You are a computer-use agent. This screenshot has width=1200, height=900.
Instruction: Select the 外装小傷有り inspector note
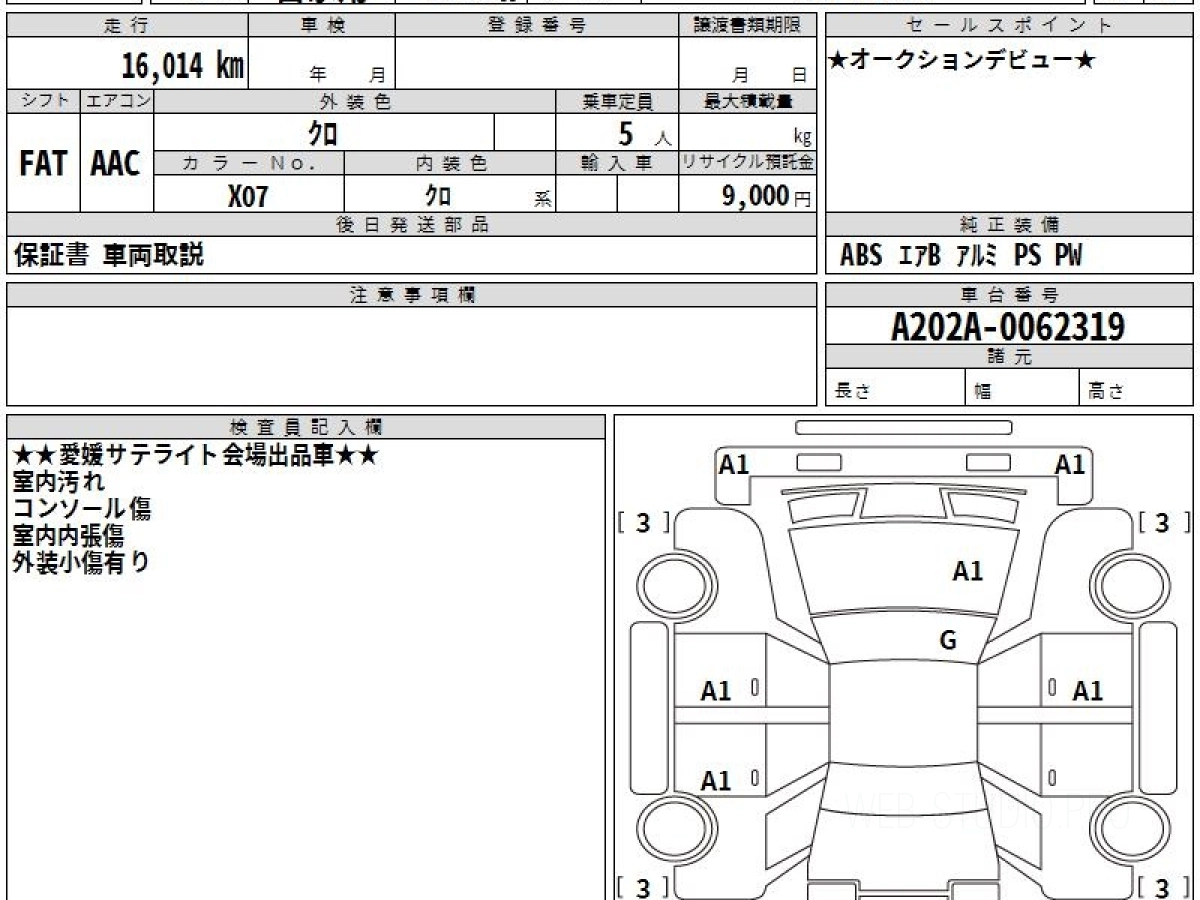point(82,563)
